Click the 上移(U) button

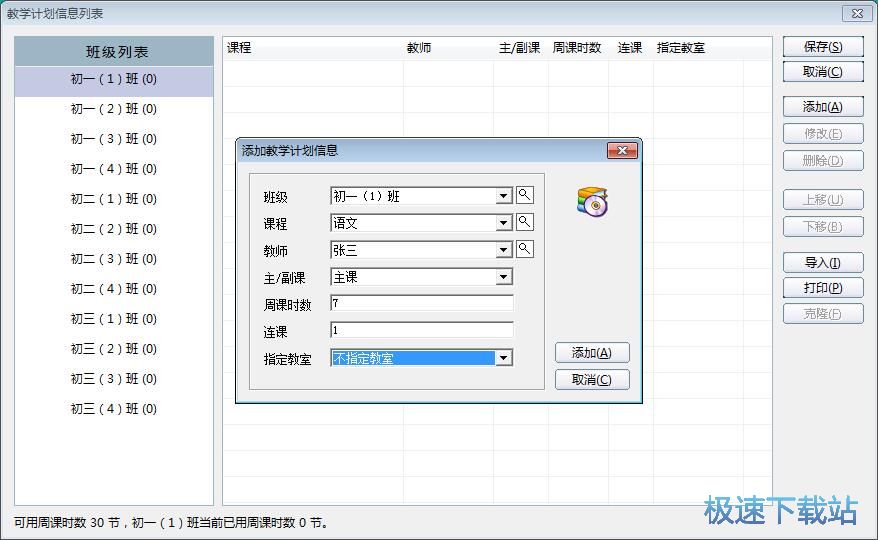823,200
